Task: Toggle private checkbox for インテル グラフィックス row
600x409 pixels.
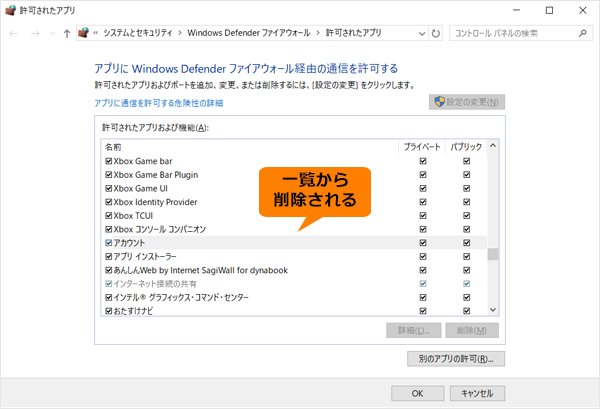Action: pyautogui.click(x=423, y=297)
